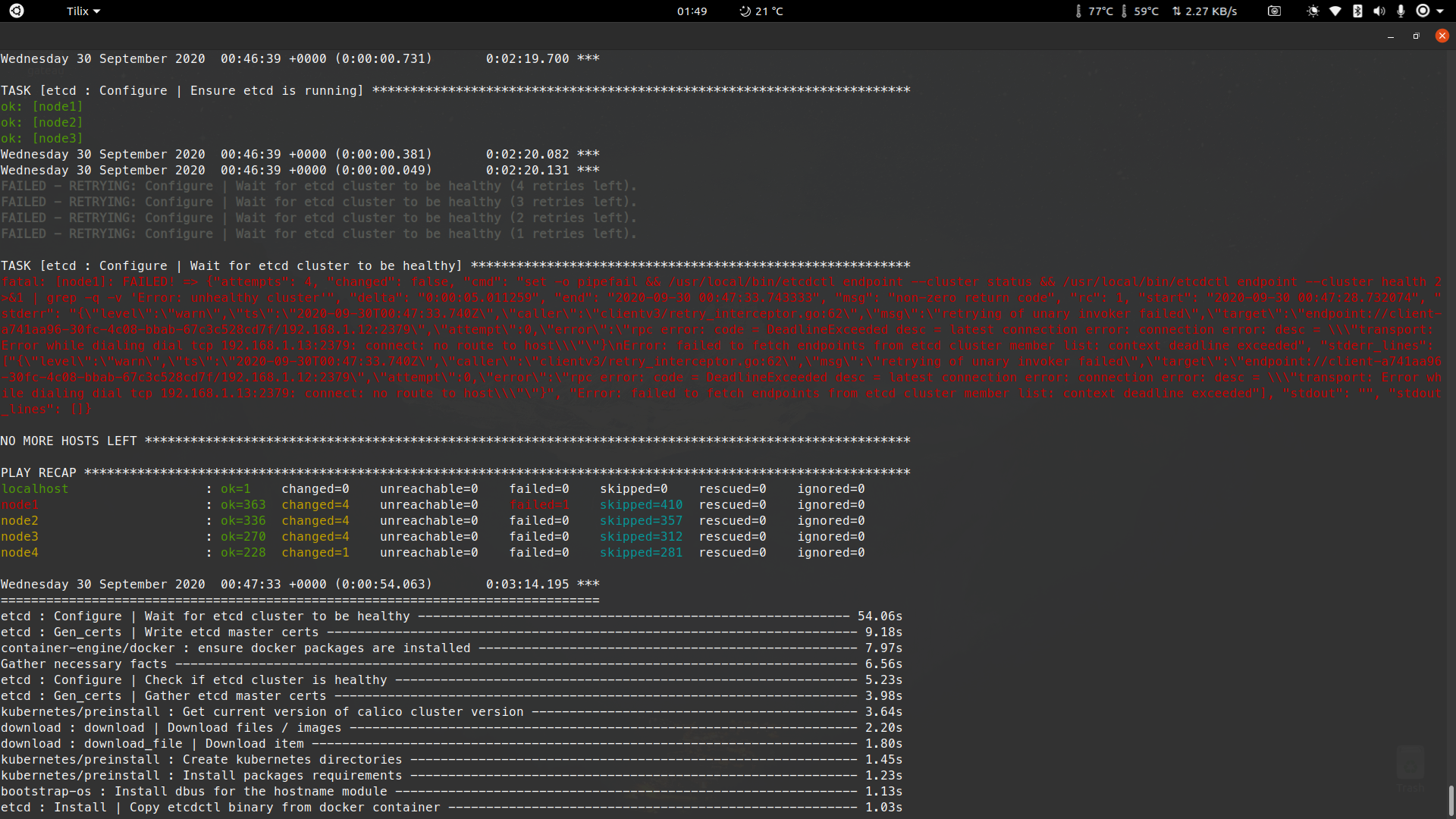Open the volume speaker icon

coord(1379,11)
